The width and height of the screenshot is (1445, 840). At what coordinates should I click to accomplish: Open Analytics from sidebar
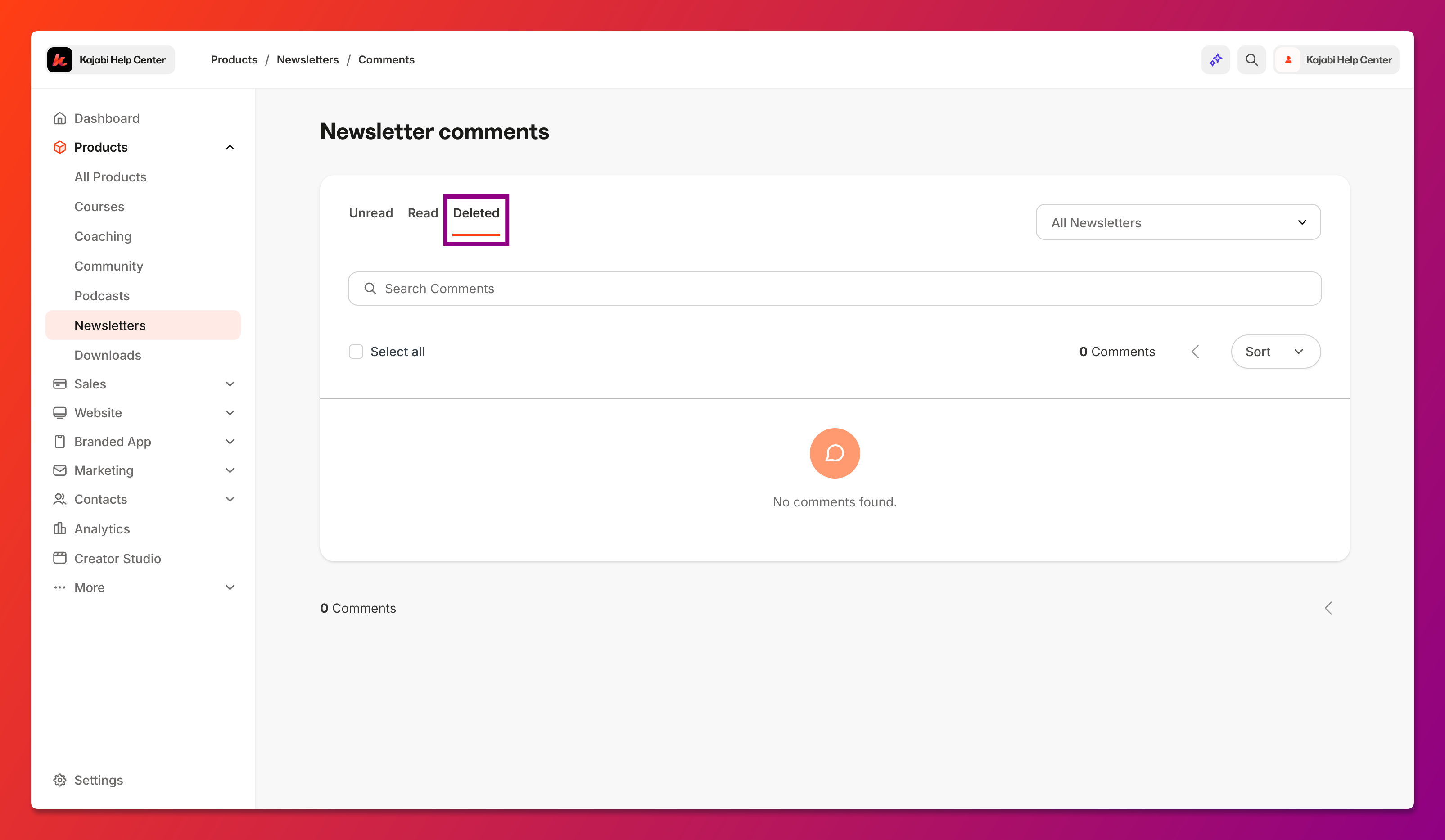[102, 528]
